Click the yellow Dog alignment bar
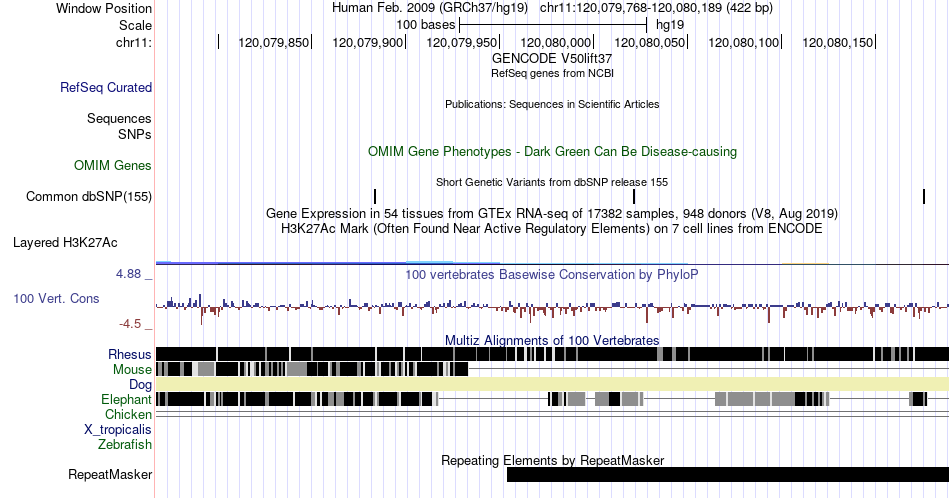The height and width of the screenshot is (498, 950). 553,384
